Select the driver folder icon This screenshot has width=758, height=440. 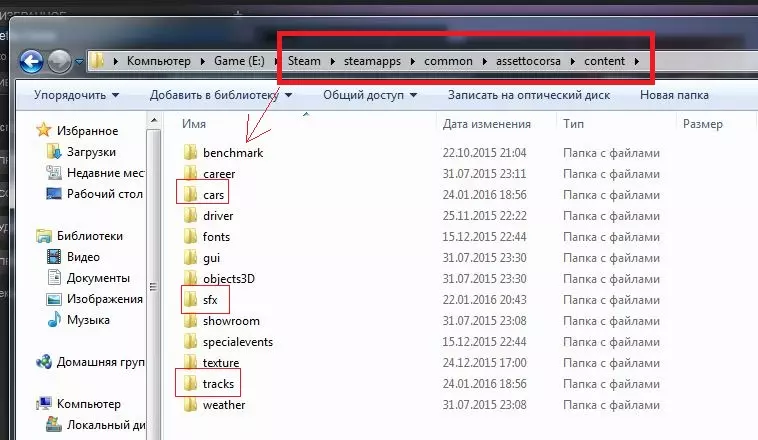click(190, 215)
